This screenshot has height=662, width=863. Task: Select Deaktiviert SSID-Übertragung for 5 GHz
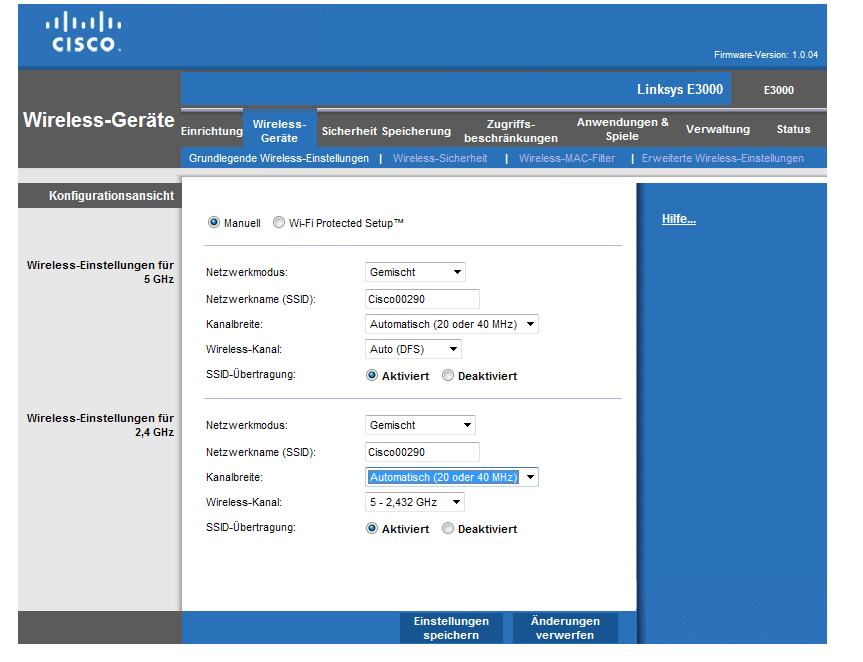(448, 375)
